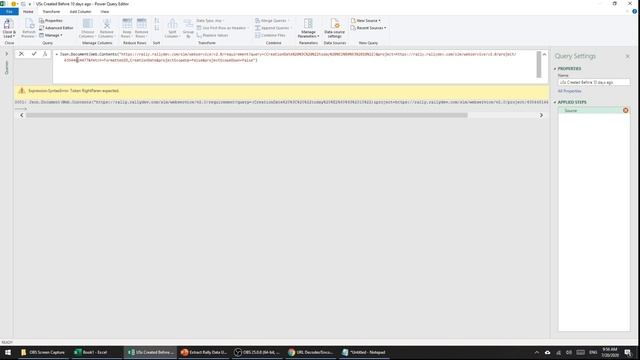Click the horizontal scrollbar left arrow
The height and width of the screenshot is (360, 640).
click(22, 115)
